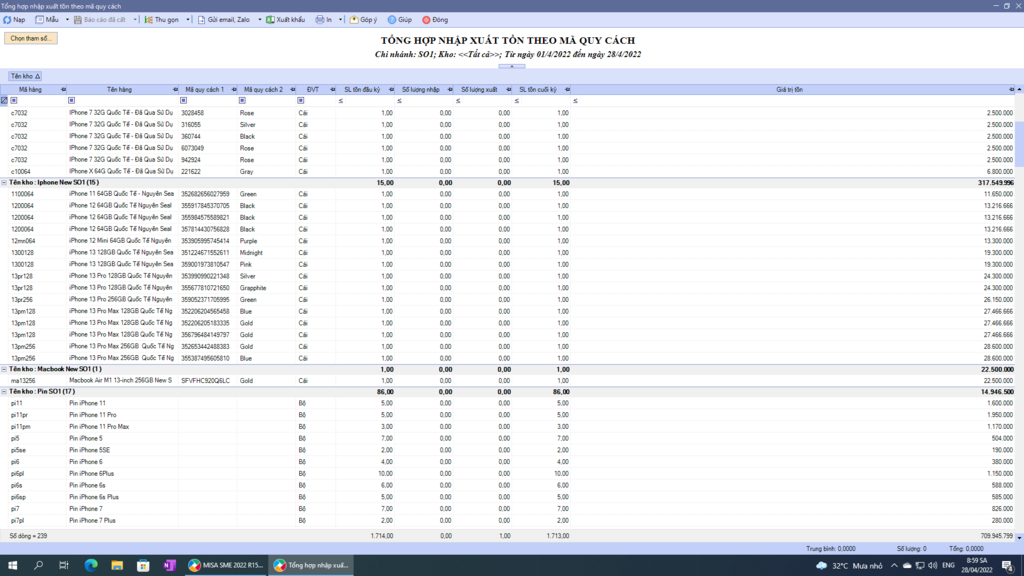
Task: Click the vertical scrollbar up arrow
Action: (1019, 89)
